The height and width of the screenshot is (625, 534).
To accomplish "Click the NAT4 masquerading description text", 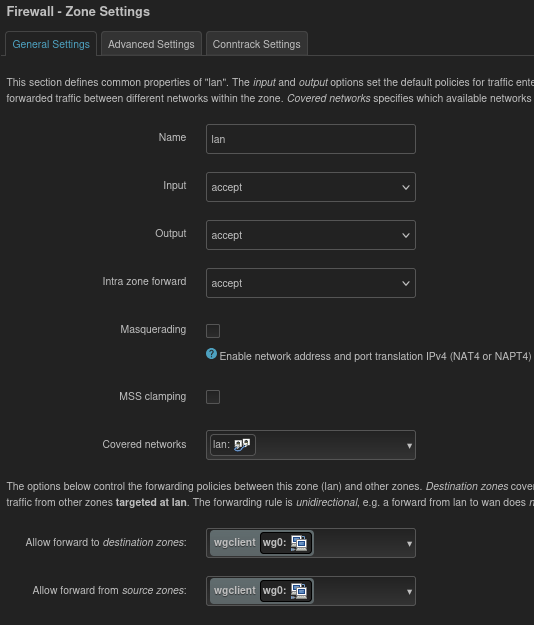I will [375, 356].
